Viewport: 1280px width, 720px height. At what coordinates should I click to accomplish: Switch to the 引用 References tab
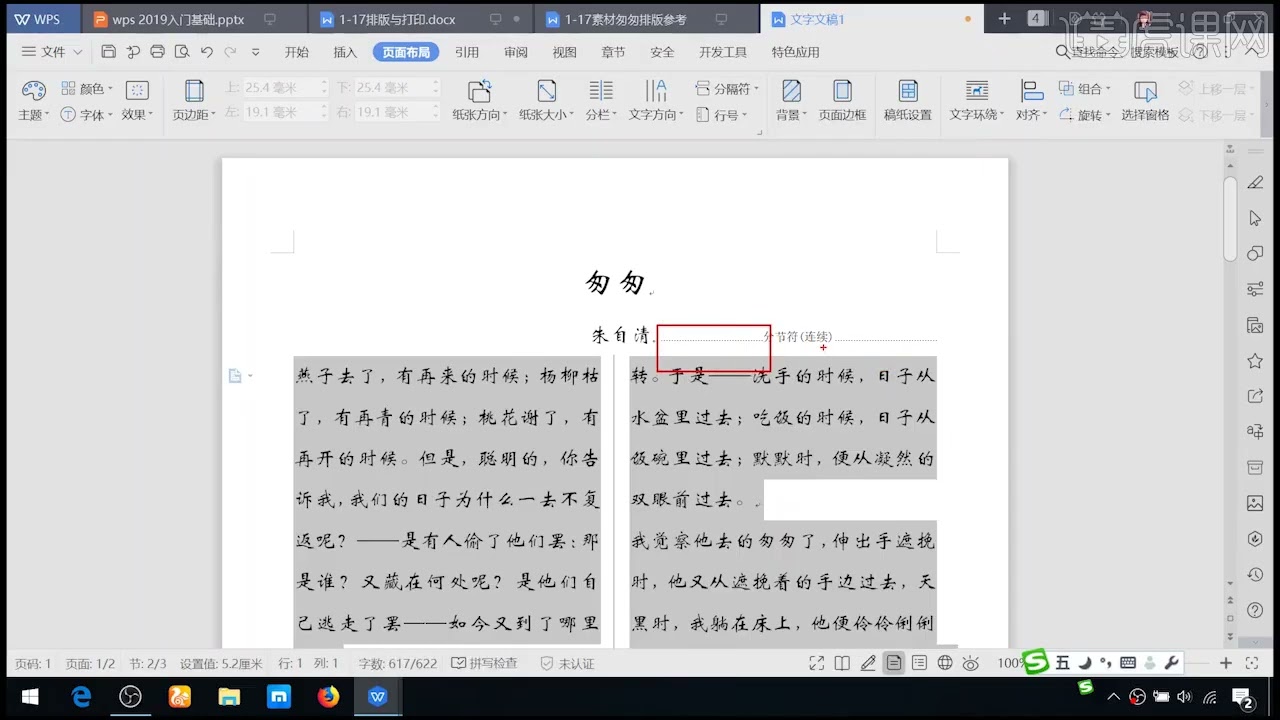tap(467, 52)
